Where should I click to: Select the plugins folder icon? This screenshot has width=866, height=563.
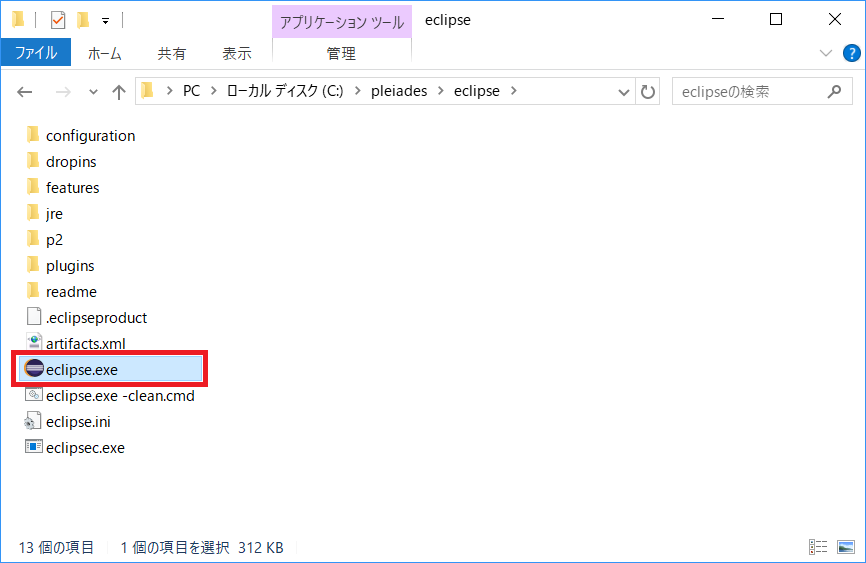coord(34,265)
